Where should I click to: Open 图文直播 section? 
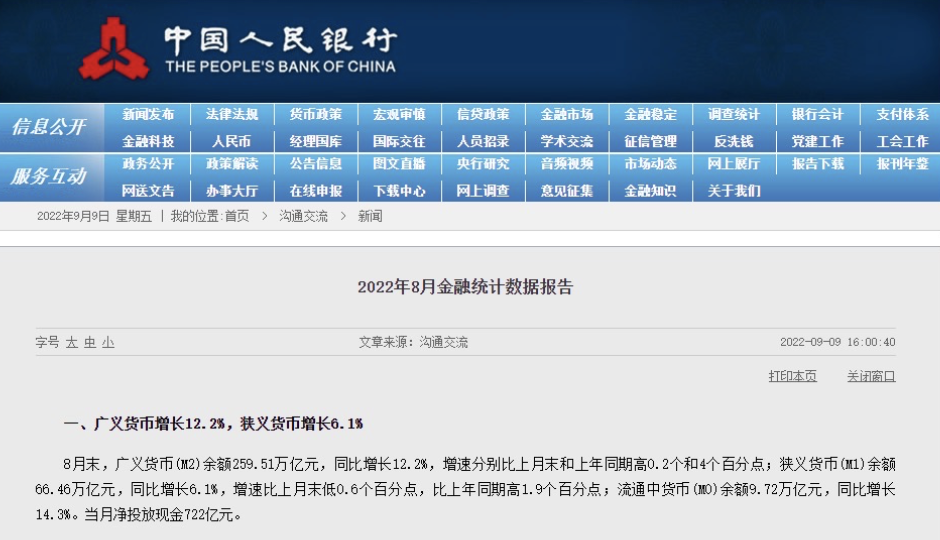tap(399, 164)
